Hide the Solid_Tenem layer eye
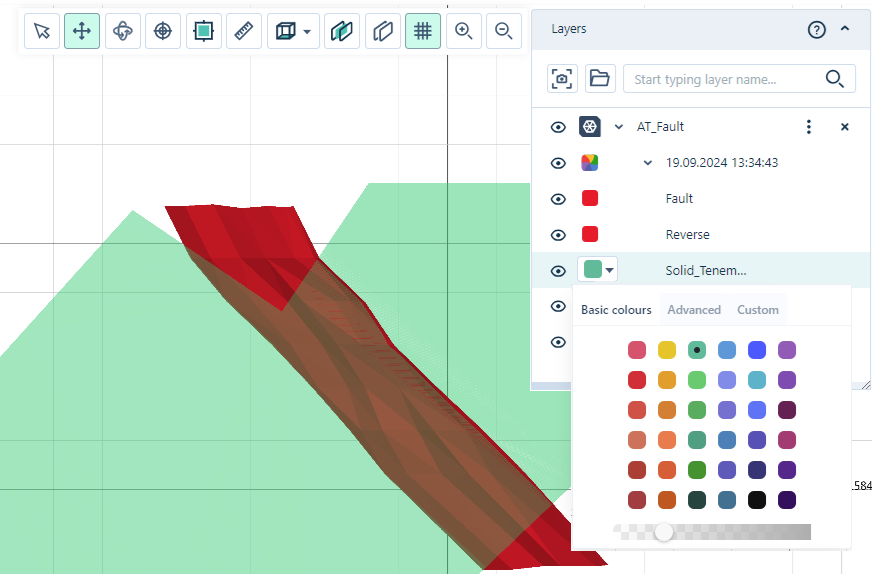Screen dimensions: 872x574 pos(558,271)
